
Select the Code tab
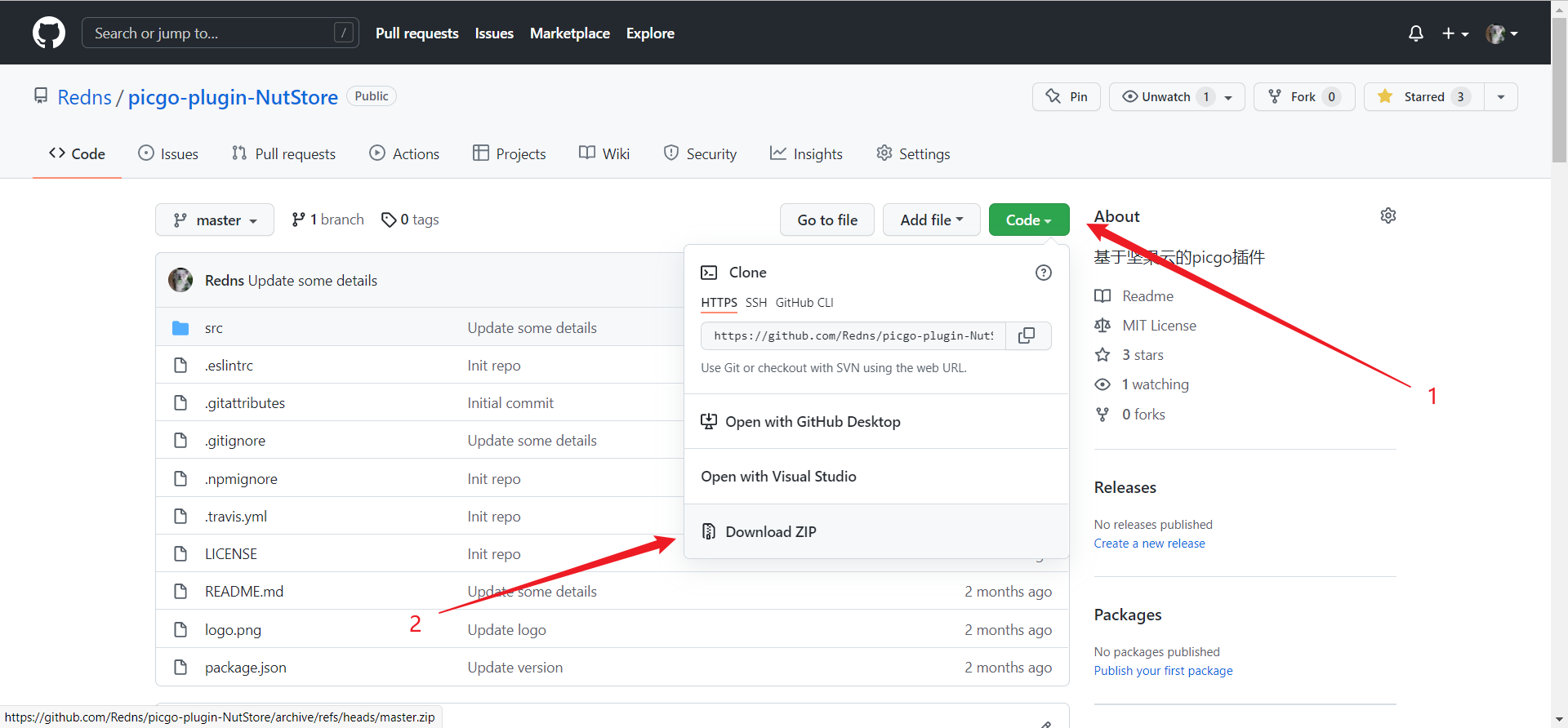click(x=77, y=153)
